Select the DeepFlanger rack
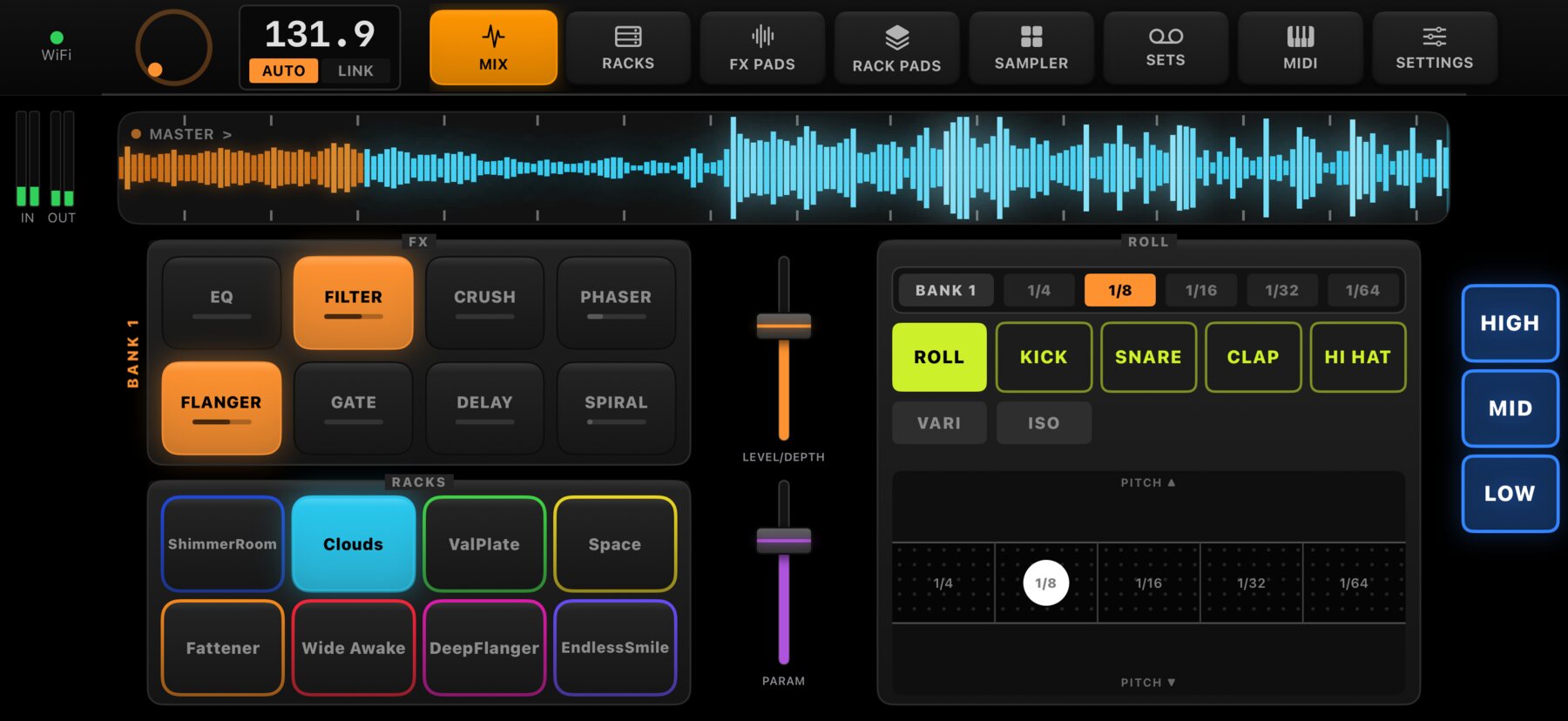Screen dimensions: 1568x721 pos(484,648)
